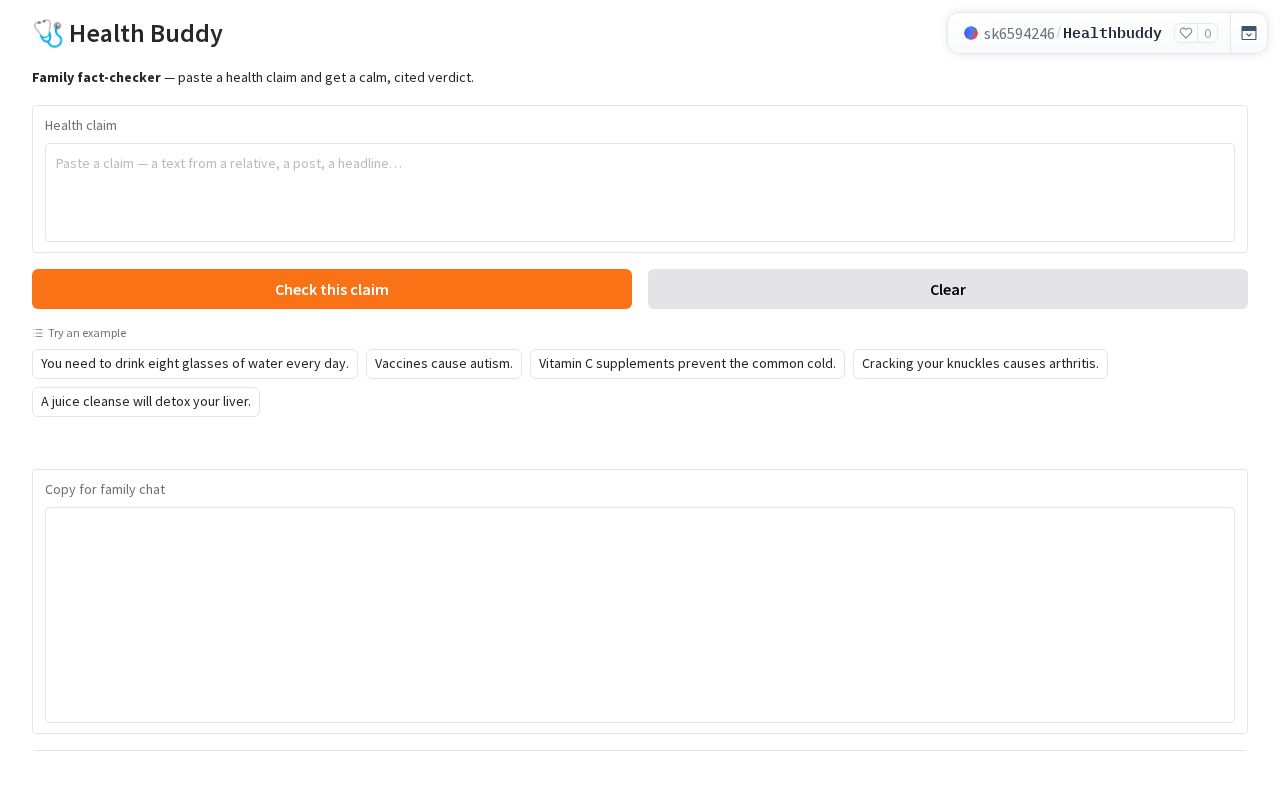Clear the health claim form
Image resolution: width=1280 pixels, height=800 pixels.
[x=948, y=289]
